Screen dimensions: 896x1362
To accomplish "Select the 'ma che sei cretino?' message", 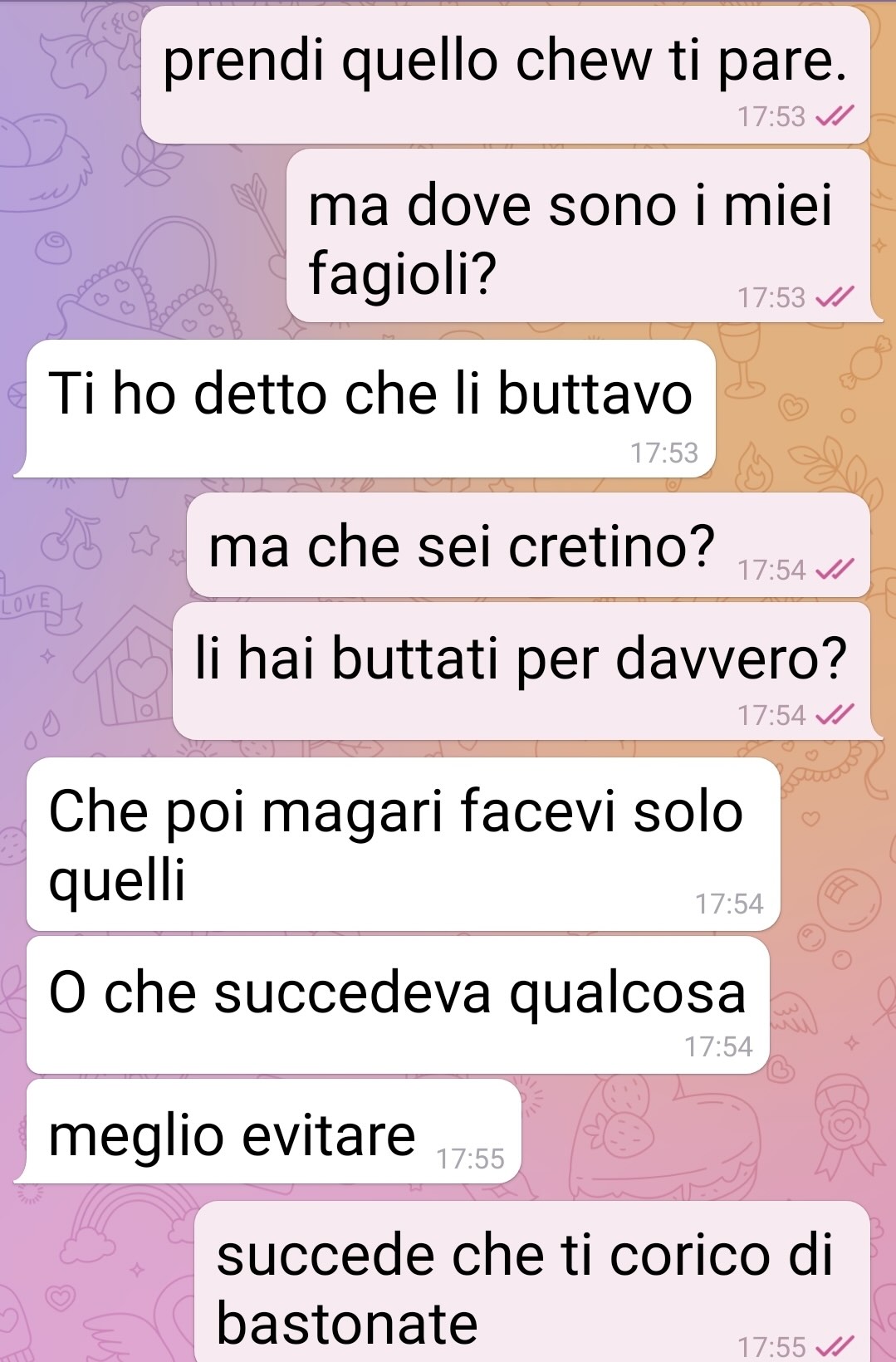I will [x=528, y=545].
